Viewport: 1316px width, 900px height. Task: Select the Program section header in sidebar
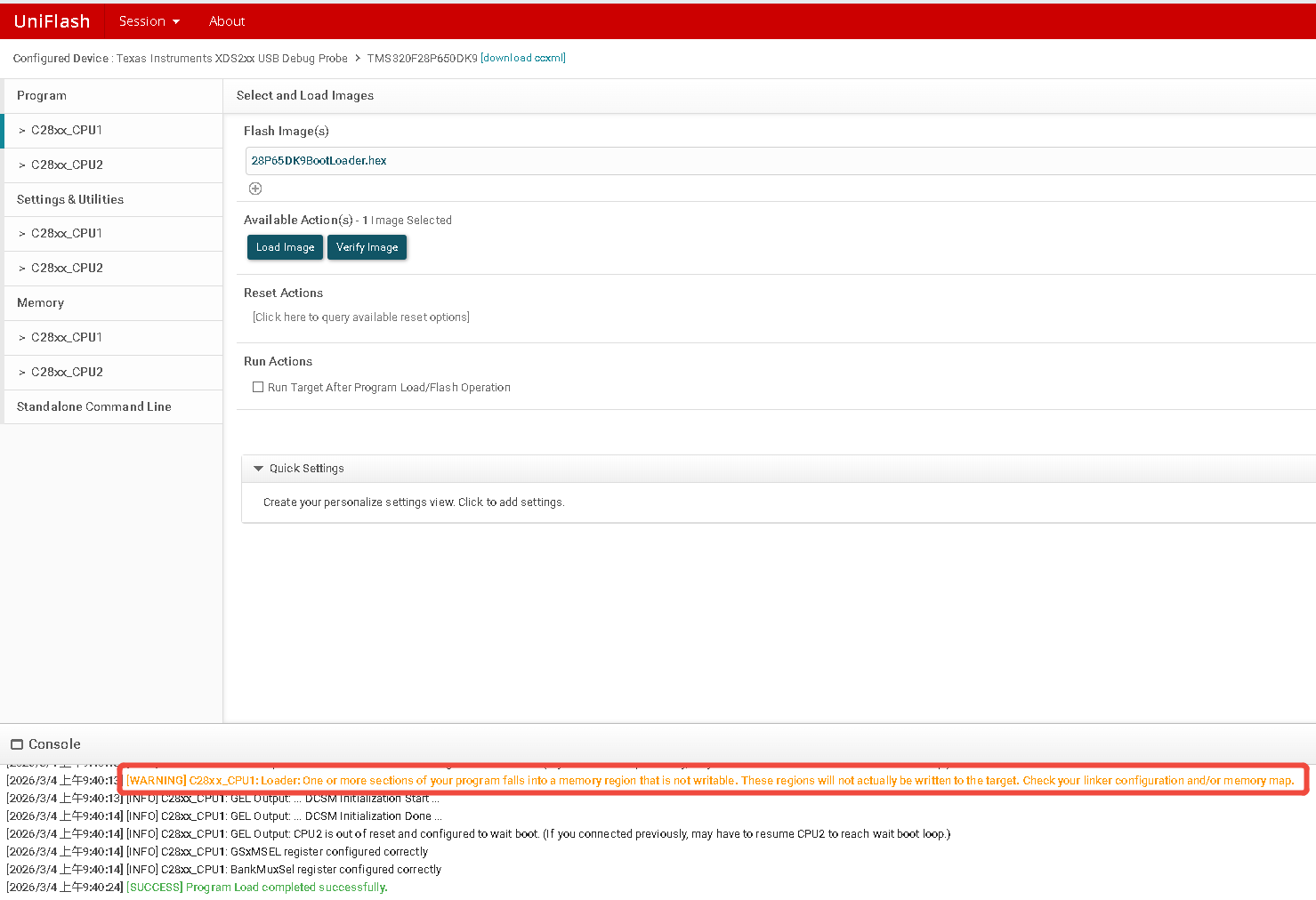coord(113,96)
